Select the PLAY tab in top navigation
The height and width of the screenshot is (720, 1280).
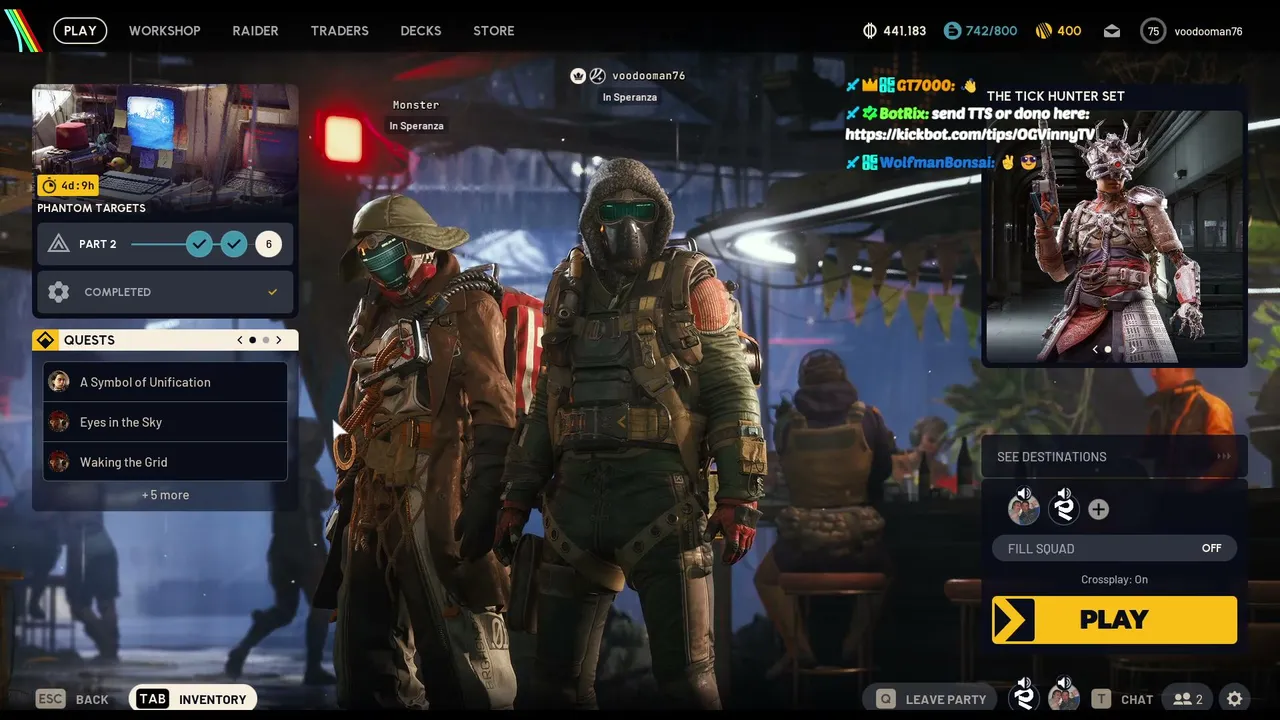tap(80, 31)
